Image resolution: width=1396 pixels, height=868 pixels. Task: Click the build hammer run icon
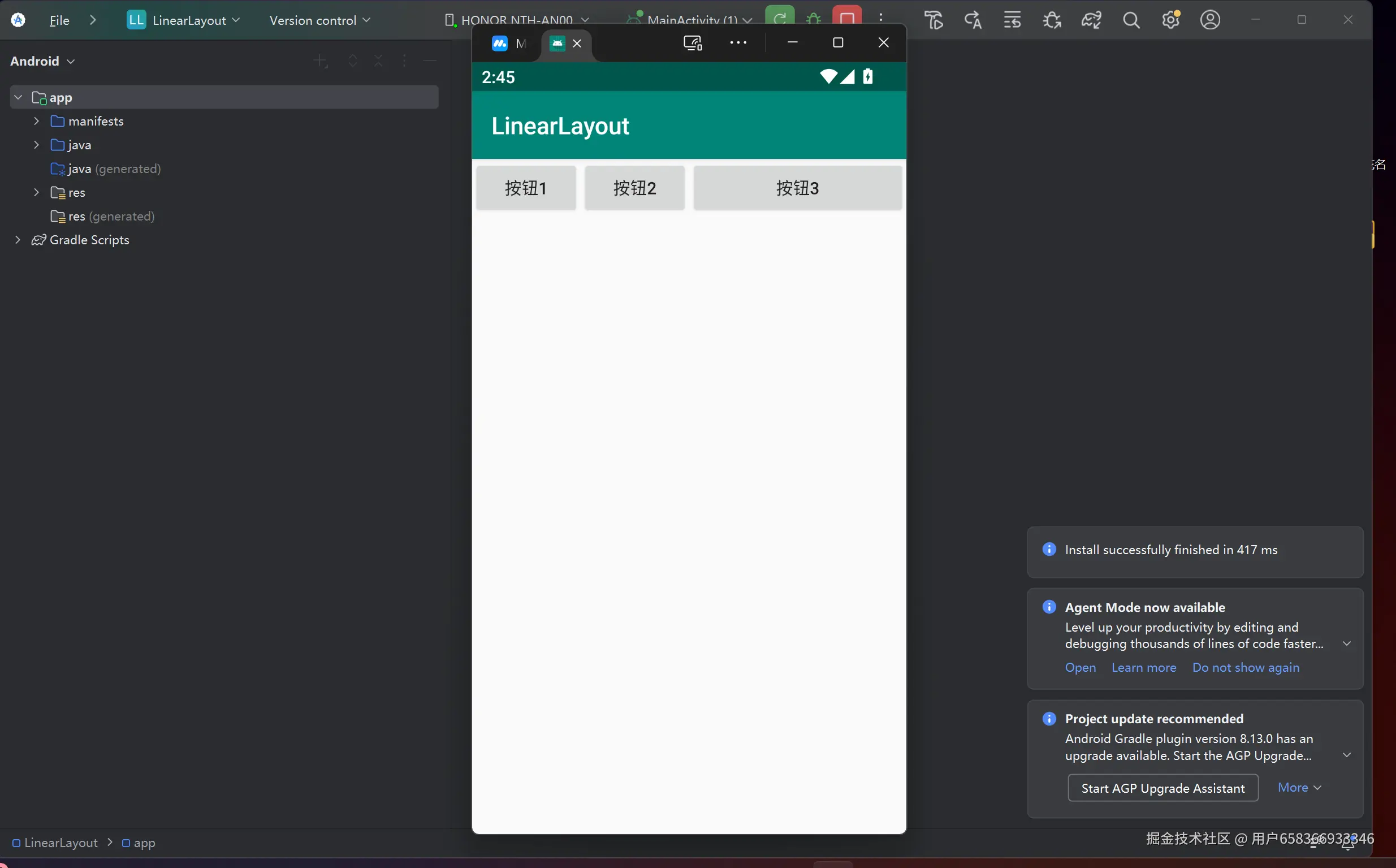coord(934,20)
